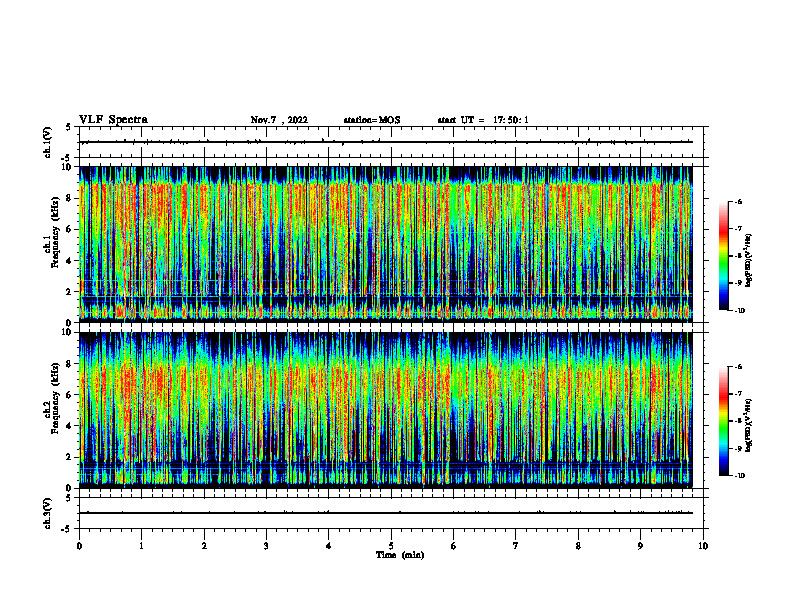Click the ch.2 spectrogram color scale bar

(x=723, y=421)
